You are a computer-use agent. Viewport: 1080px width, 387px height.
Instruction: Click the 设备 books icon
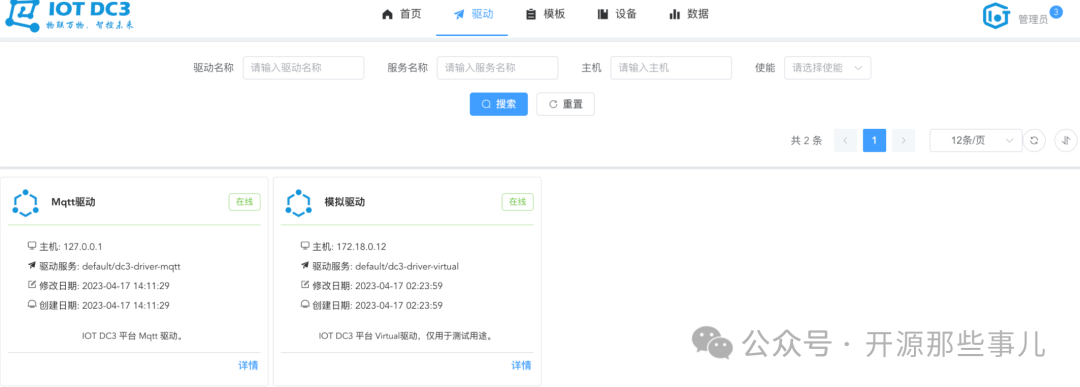(x=603, y=14)
